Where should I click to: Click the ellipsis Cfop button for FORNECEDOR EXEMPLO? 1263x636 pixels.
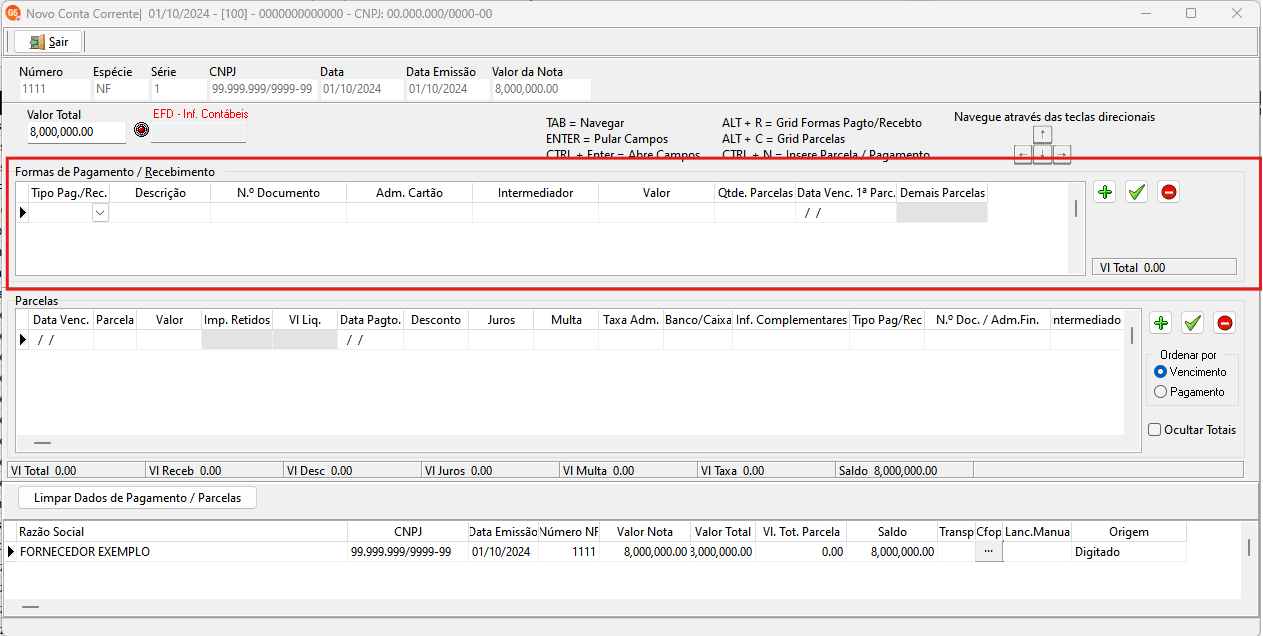click(988, 551)
